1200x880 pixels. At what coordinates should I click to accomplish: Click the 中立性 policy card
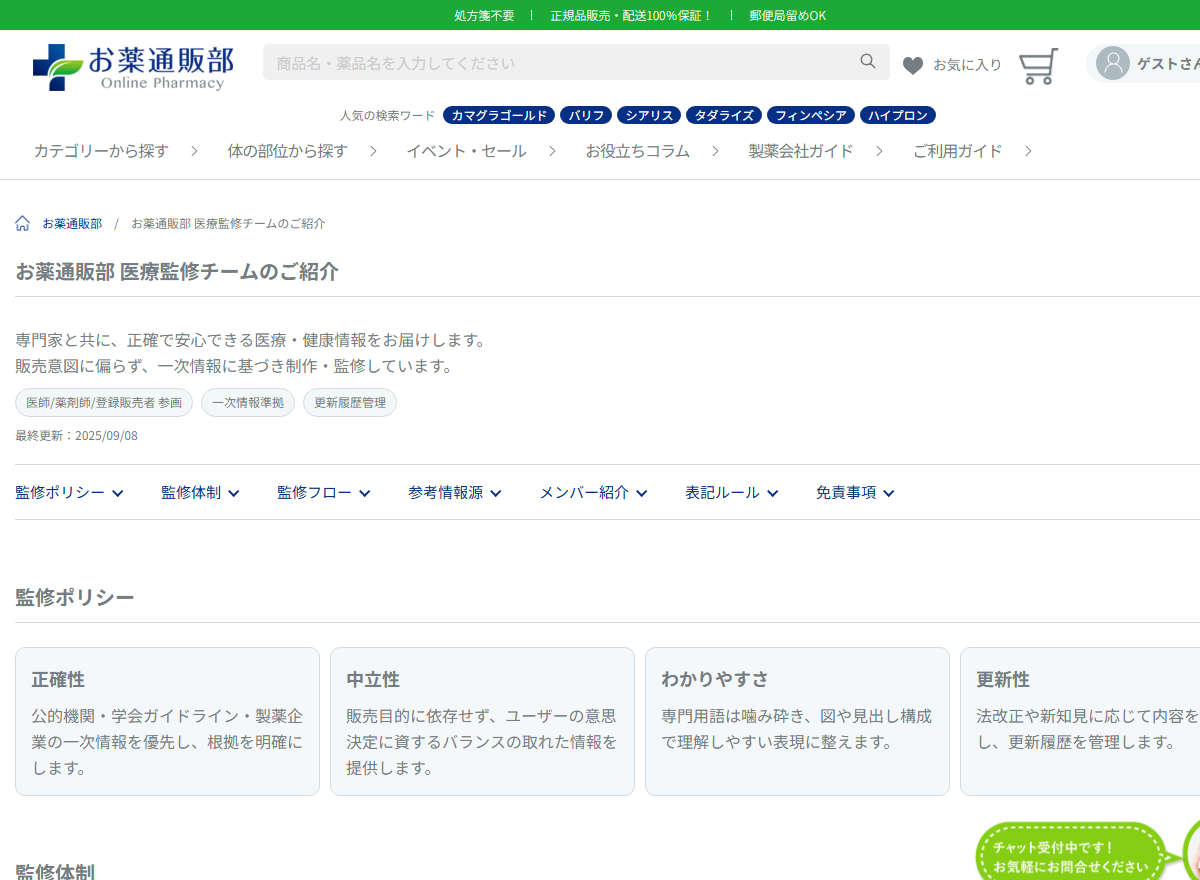pyautogui.click(x=482, y=721)
